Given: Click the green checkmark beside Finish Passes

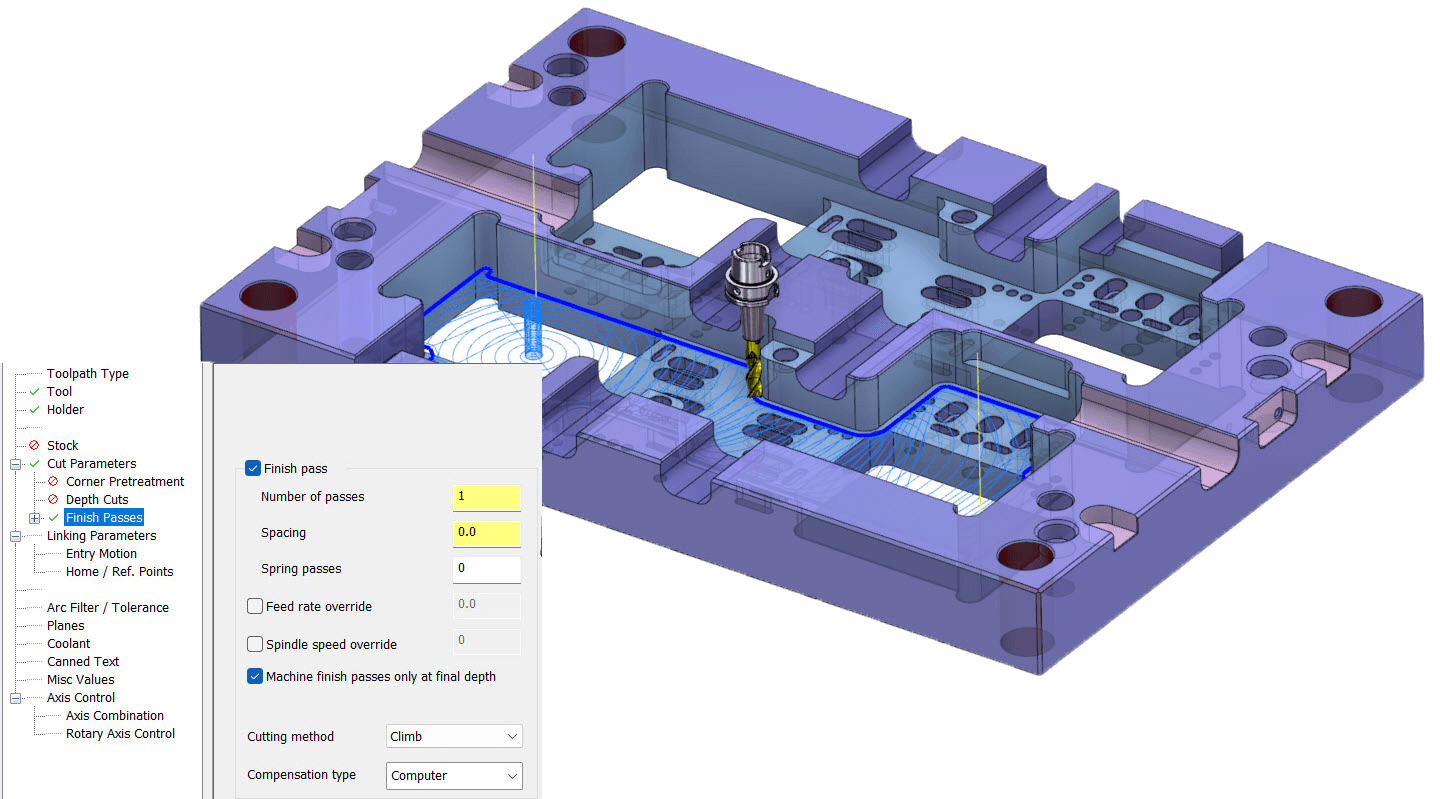Looking at the screenshot, I should coord(54,518).
